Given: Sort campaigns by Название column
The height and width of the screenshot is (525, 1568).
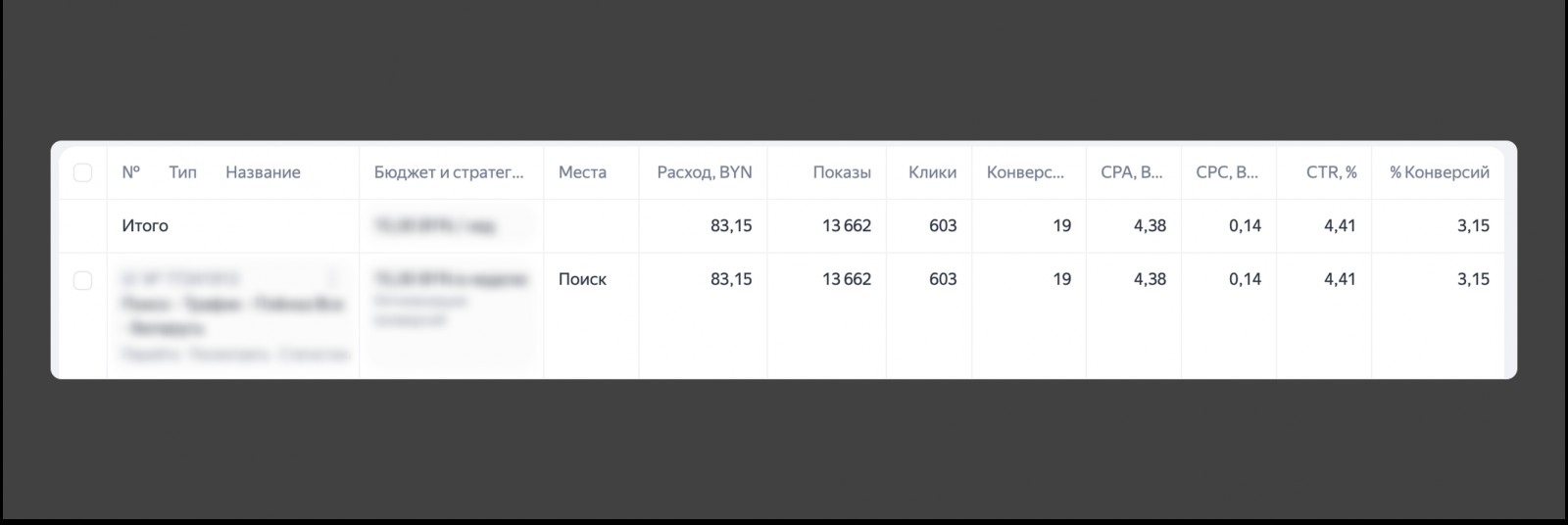Looking at the screenshot, I should coord(263,172).
